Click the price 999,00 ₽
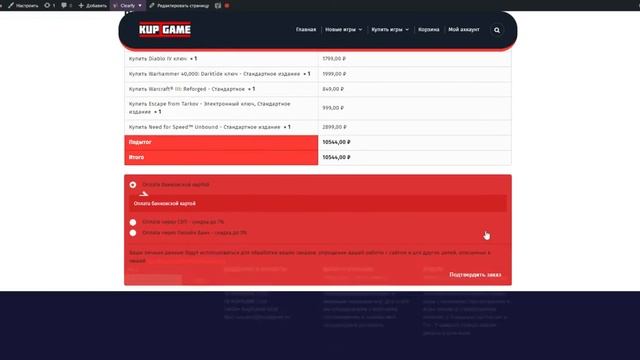The width and height of the screenshot is (640, 360). coord(333,108)
